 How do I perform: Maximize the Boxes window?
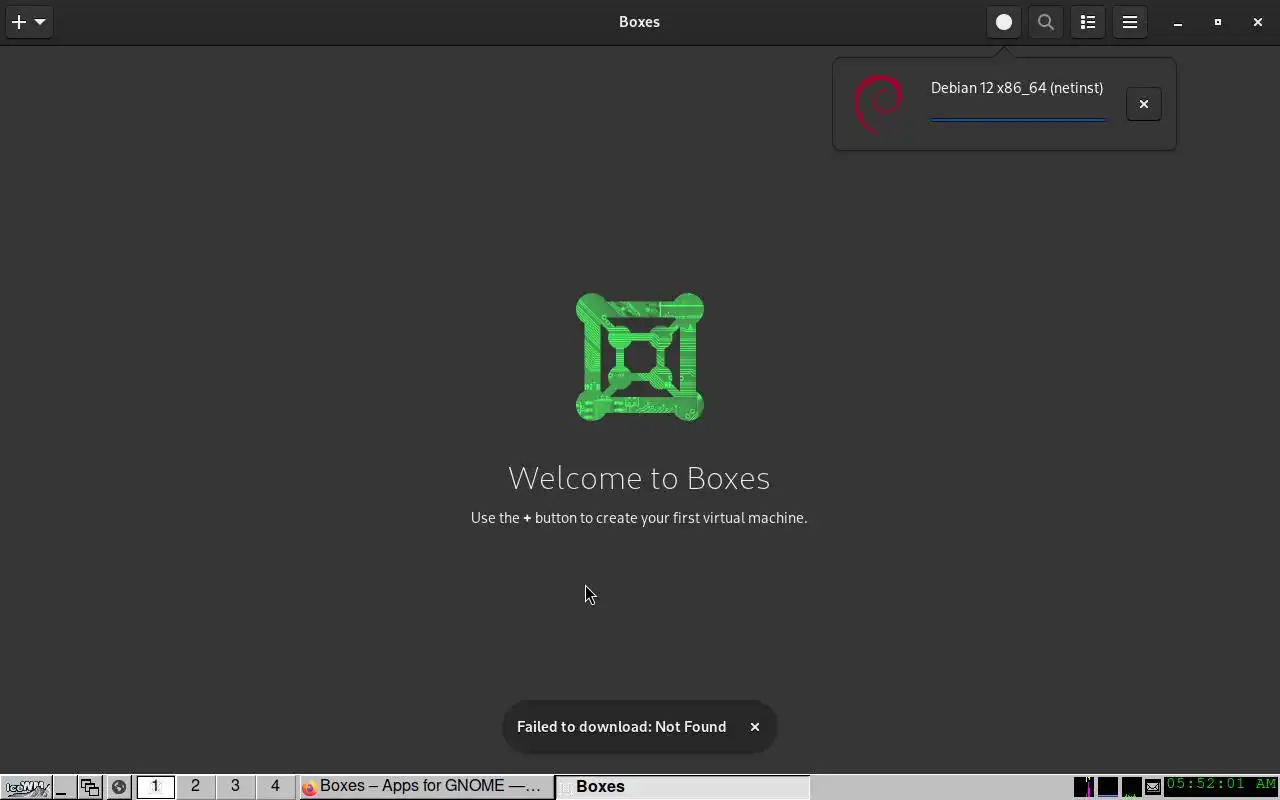1218,22
